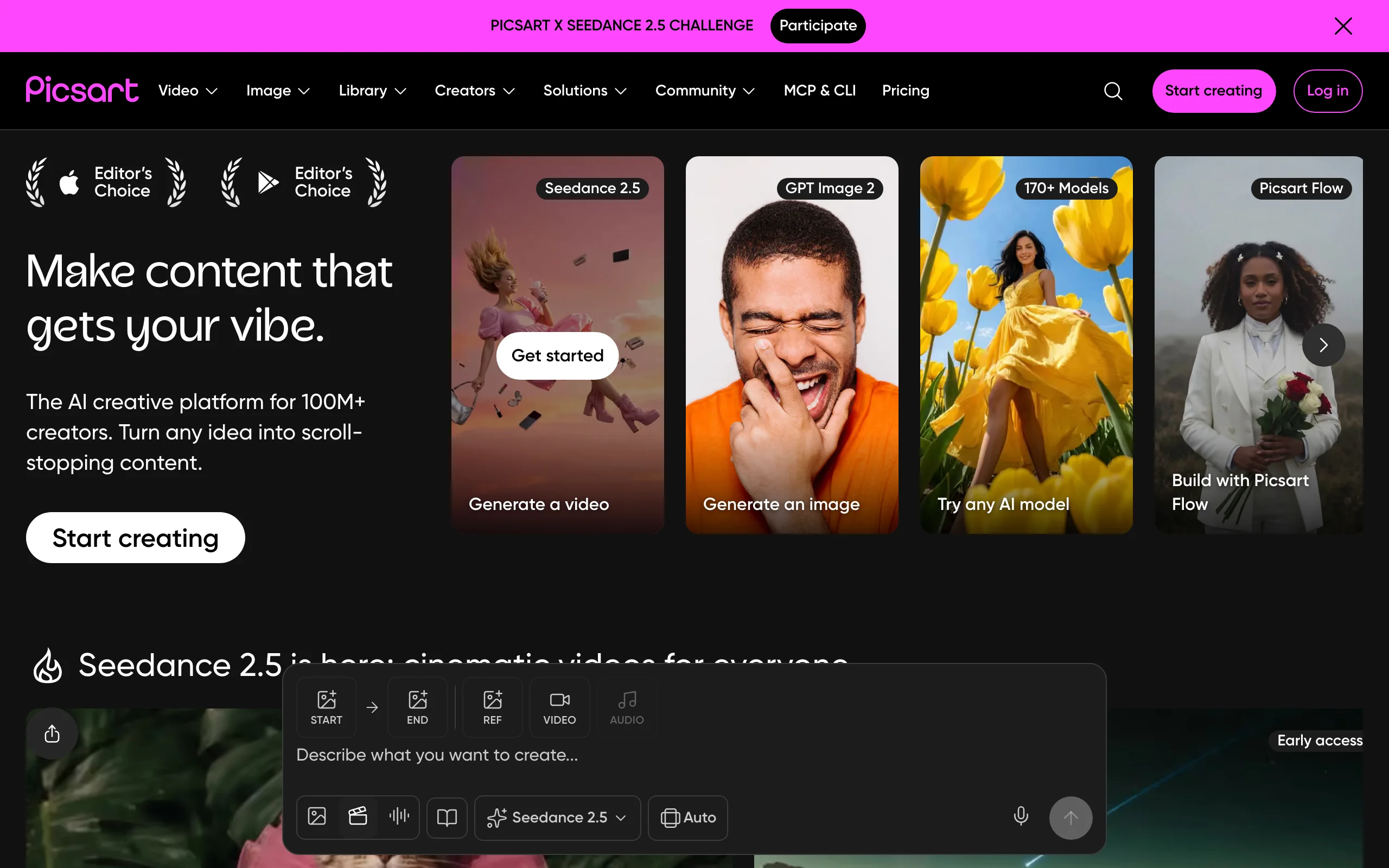
Task: Add a REF reference image
Action: click(493, 707)
